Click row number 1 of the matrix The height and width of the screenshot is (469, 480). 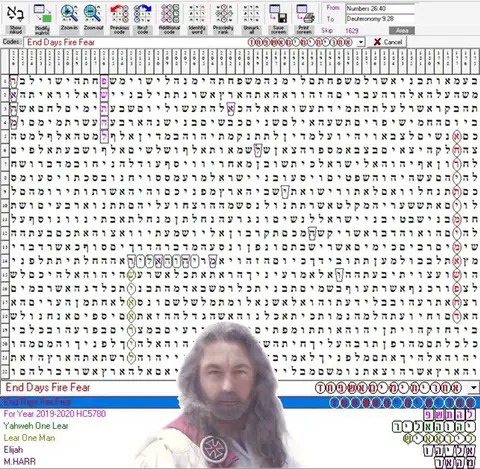4,81
